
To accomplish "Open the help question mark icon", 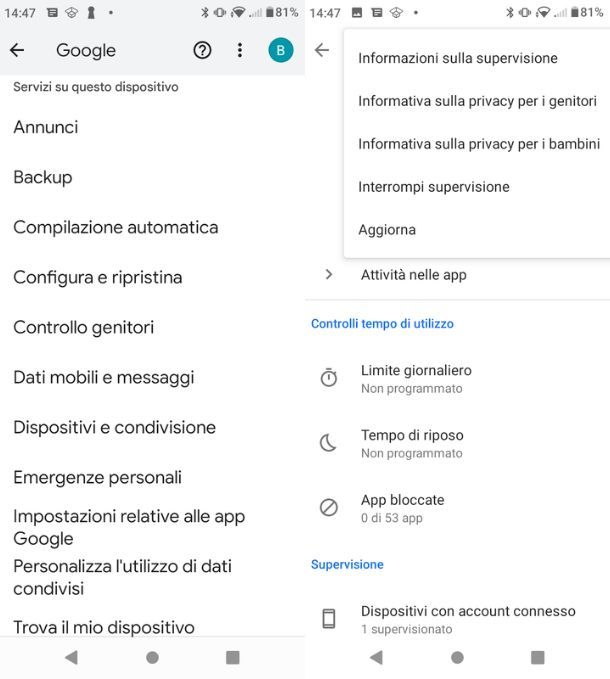I will [202, 50].
